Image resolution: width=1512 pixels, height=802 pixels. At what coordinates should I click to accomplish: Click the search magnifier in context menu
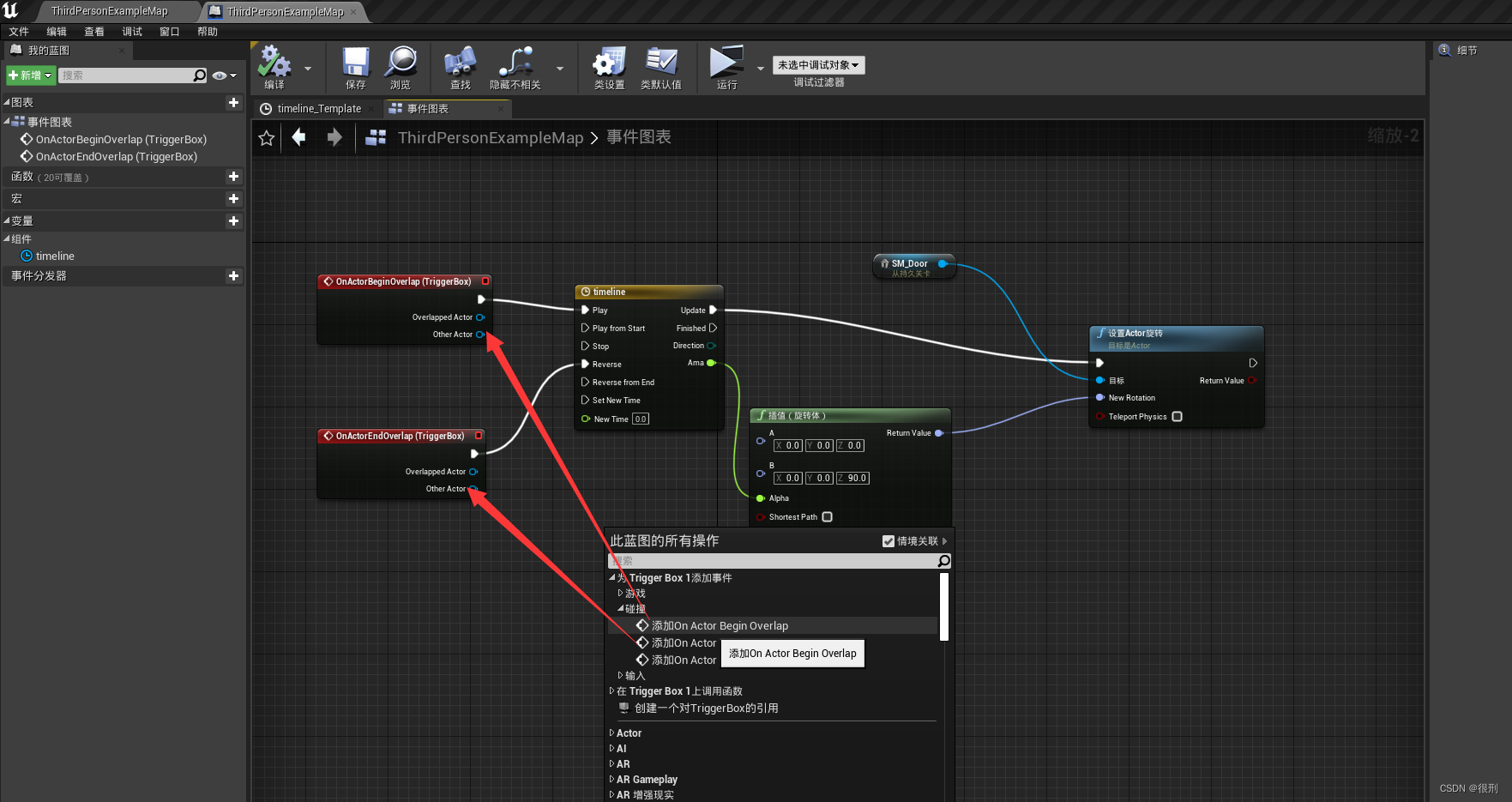click(943, 561)
